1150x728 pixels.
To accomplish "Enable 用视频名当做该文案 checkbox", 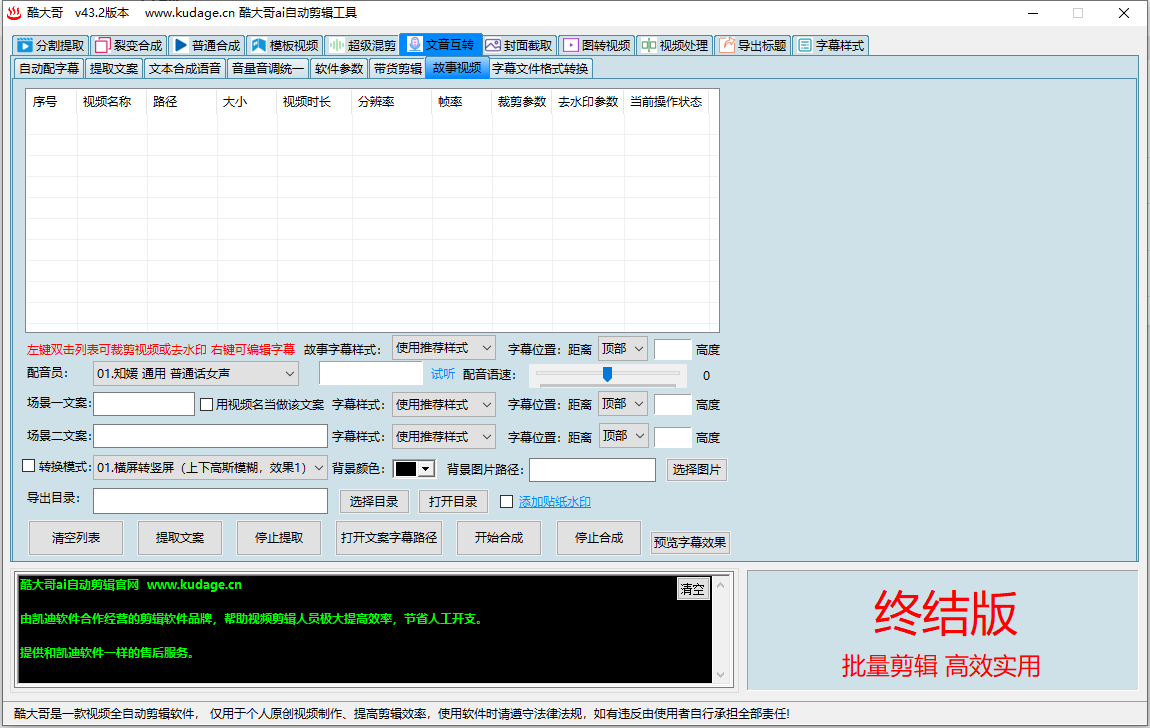I will (x=207, y=405).
